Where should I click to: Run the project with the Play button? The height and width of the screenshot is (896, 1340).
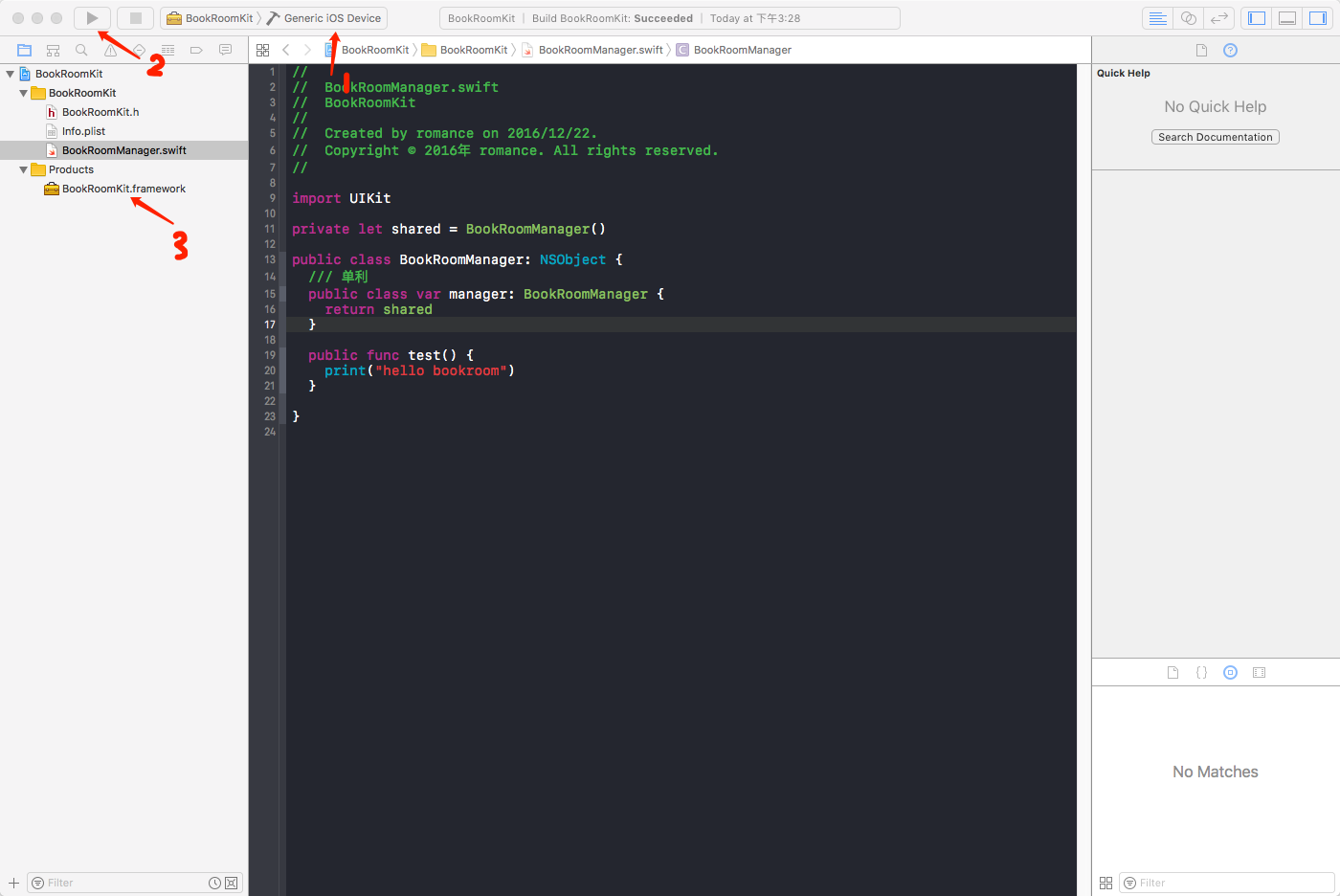pos(92,17)
